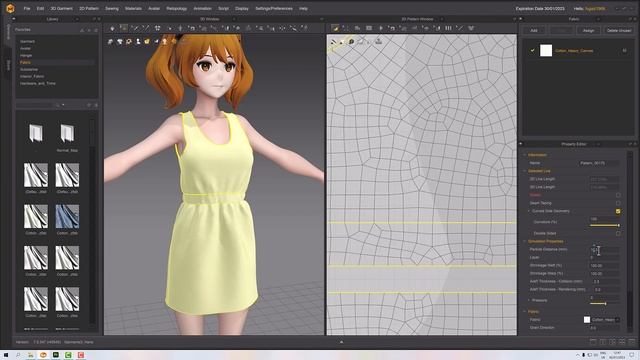Viewport: 640px width, 360px height.
Task: Collapse the Fabric section in Property Editor
Action: tap(525, 311)
